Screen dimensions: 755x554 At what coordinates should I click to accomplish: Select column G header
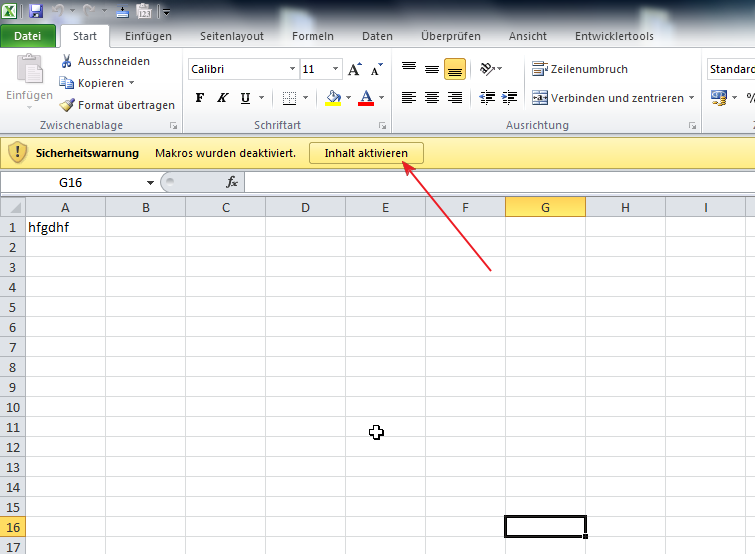click(x=545, y=207)
